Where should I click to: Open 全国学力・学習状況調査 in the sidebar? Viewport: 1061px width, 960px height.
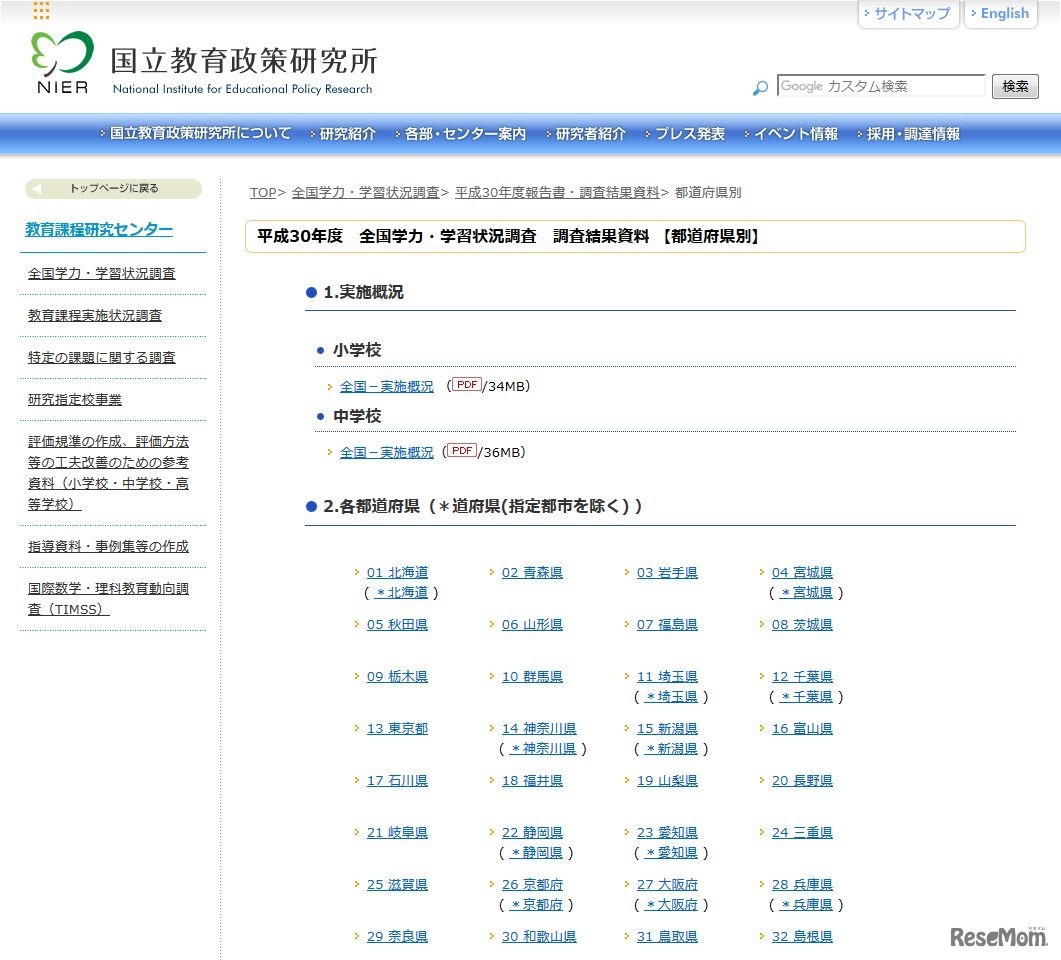point(100,272)
